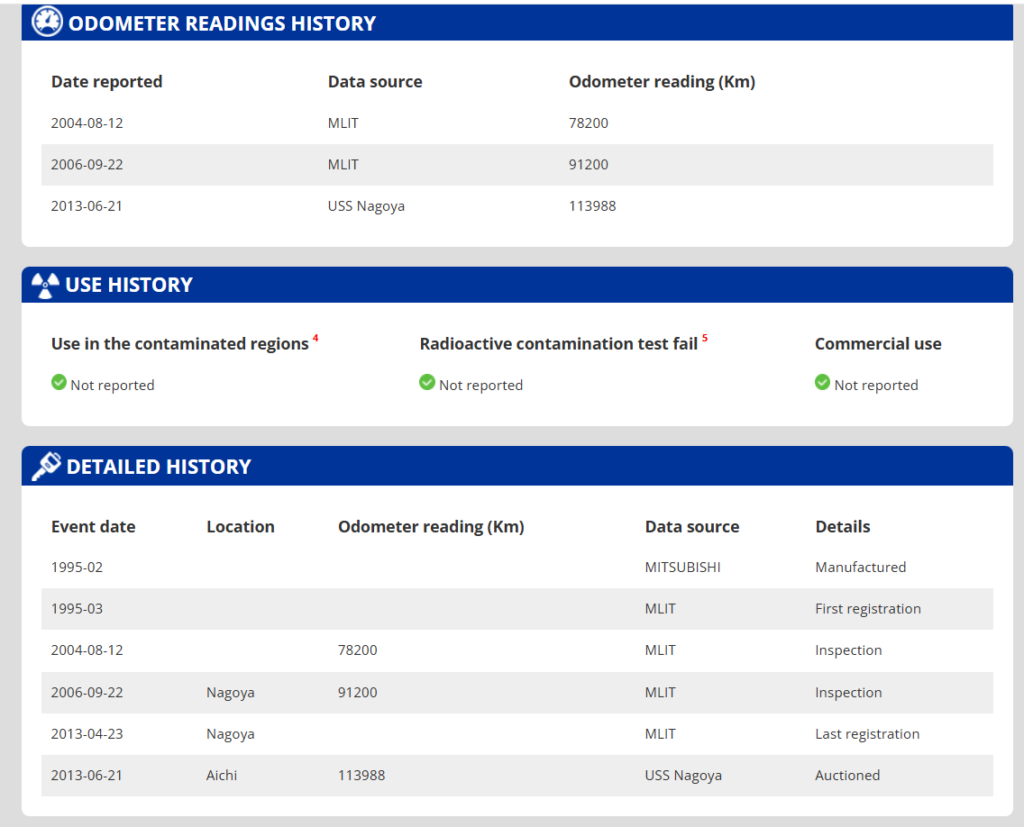
Task: Click green check under Radioactive contamination test
Action: coord(427,383)
